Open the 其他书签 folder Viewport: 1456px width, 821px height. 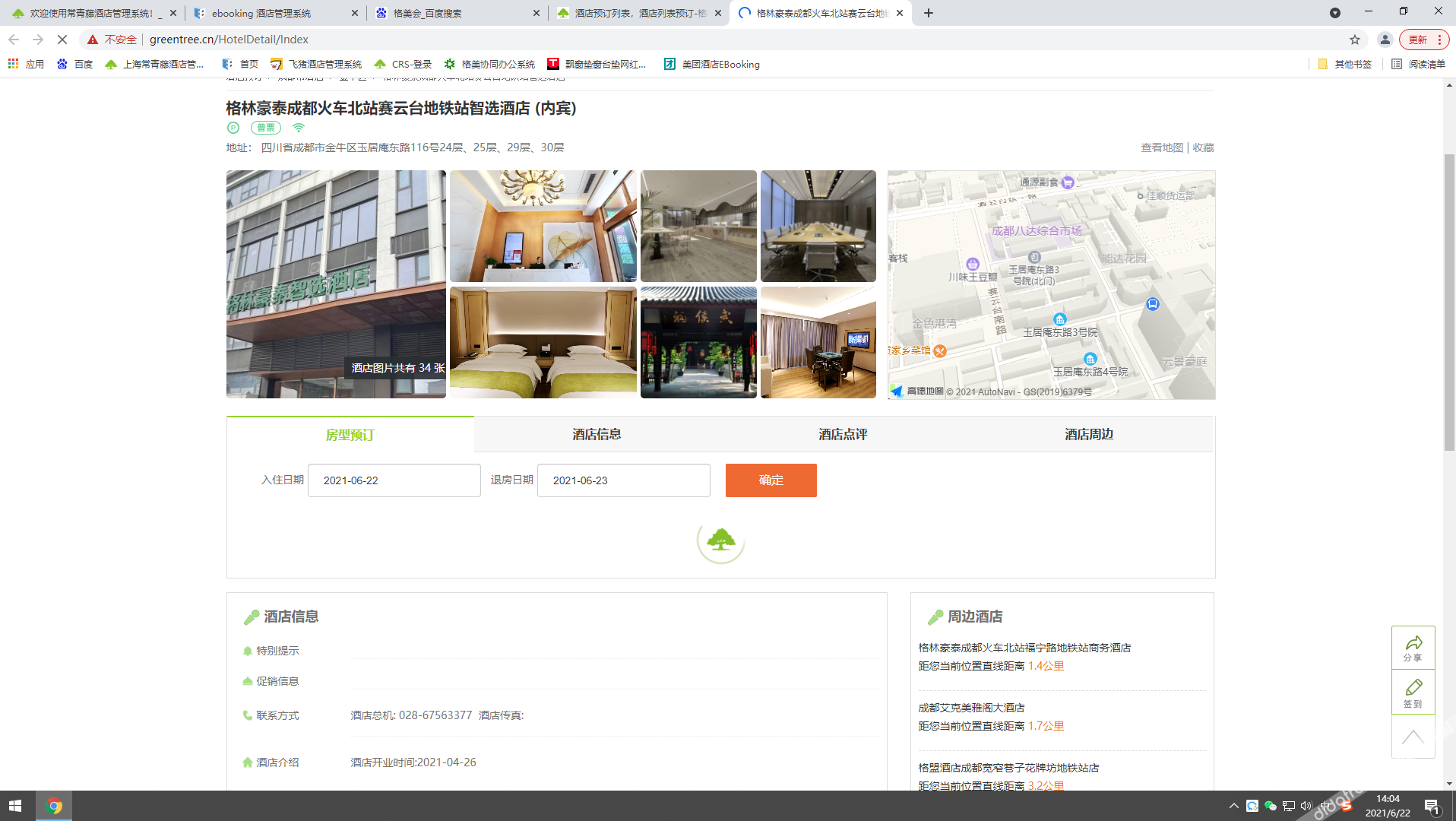tap(1344, 65)
